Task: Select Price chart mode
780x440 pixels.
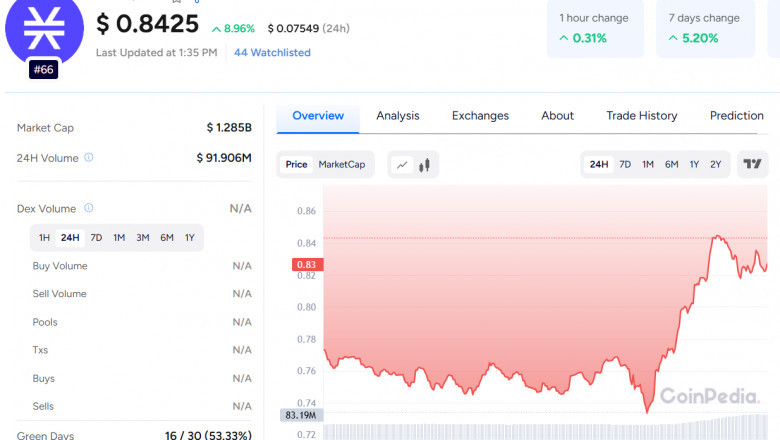Action: pos(296,165)
